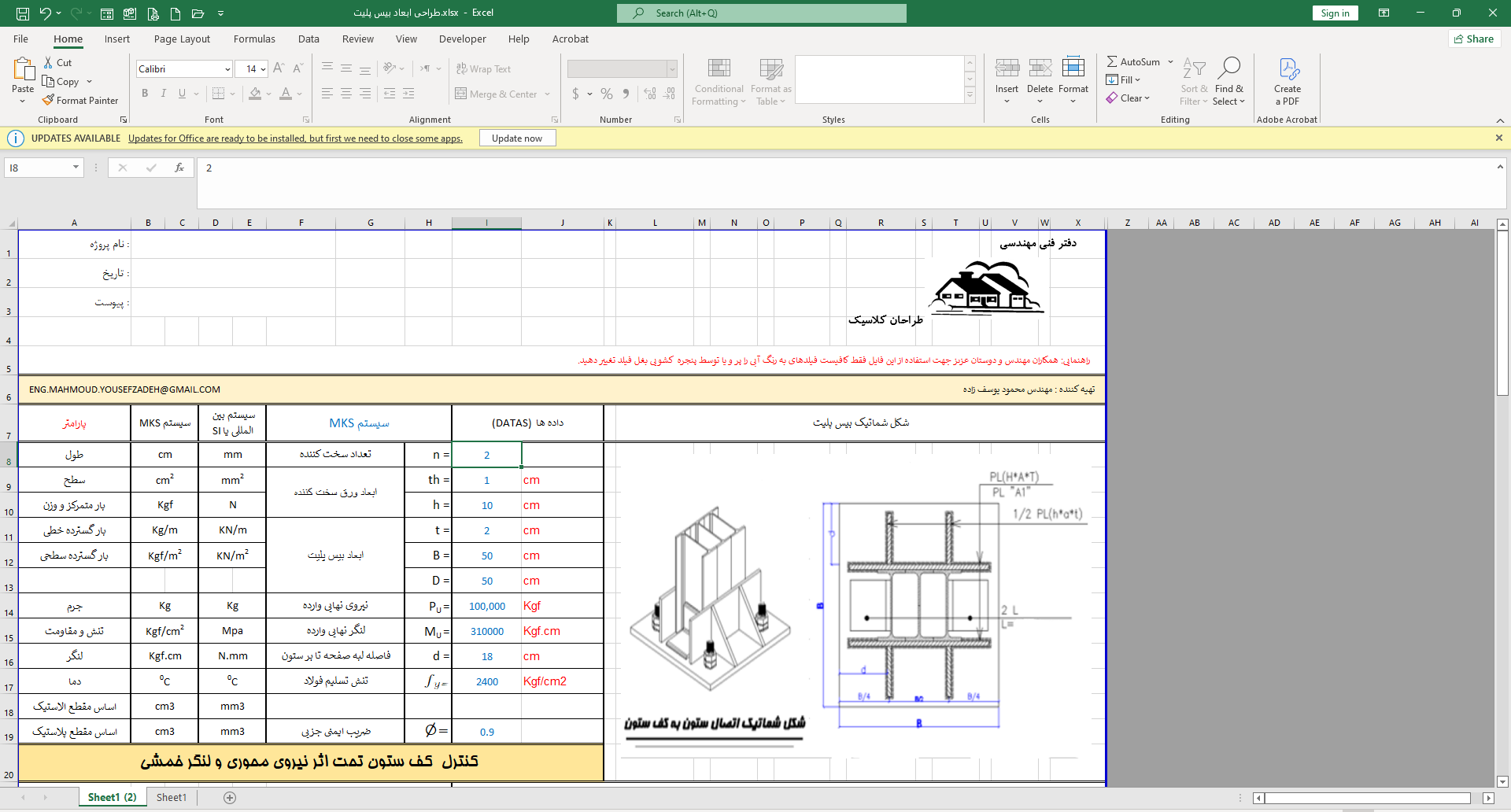
Task: Toggle Wrap Text option
Action: coord(483,69)
